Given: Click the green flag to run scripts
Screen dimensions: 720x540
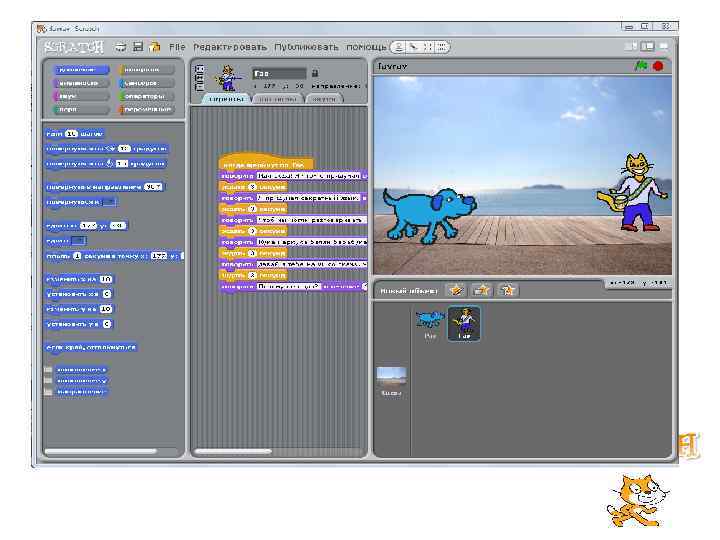Looking at the screenshot, I should [640, 66].
